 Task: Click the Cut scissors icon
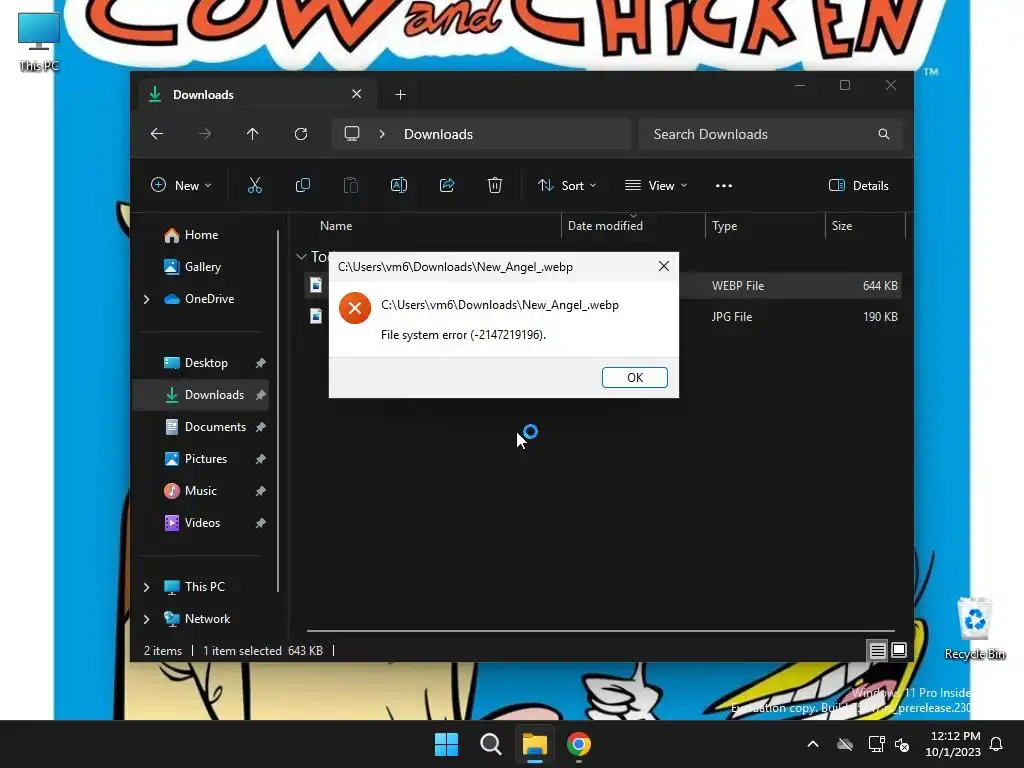pyautogui.click(x=255, y=185)
